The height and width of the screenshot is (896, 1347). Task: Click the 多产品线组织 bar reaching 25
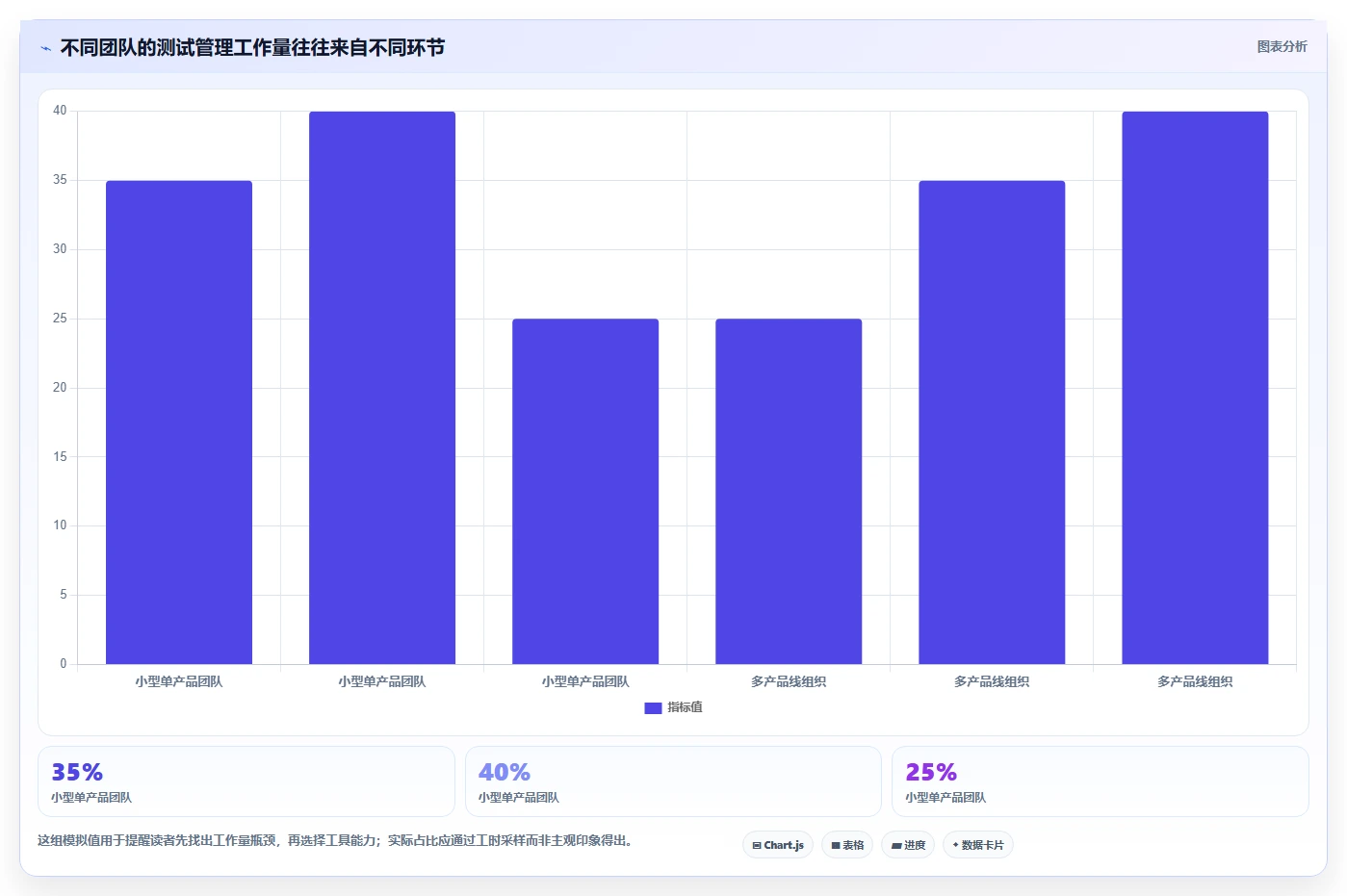click(789, 492)
